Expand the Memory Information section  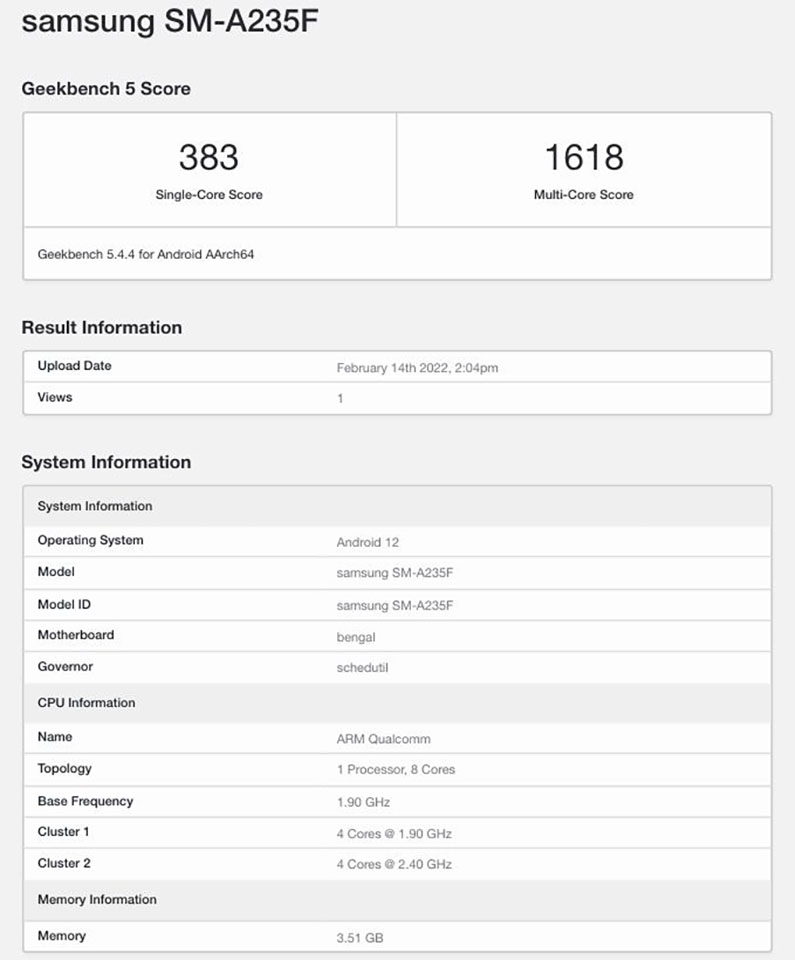pyautogui.click(x=96, y=900)
